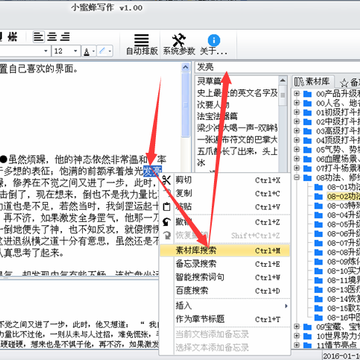This screenshot has width=360, height=360.
Task: Select the align right icon
Action: tap(64, 37)
